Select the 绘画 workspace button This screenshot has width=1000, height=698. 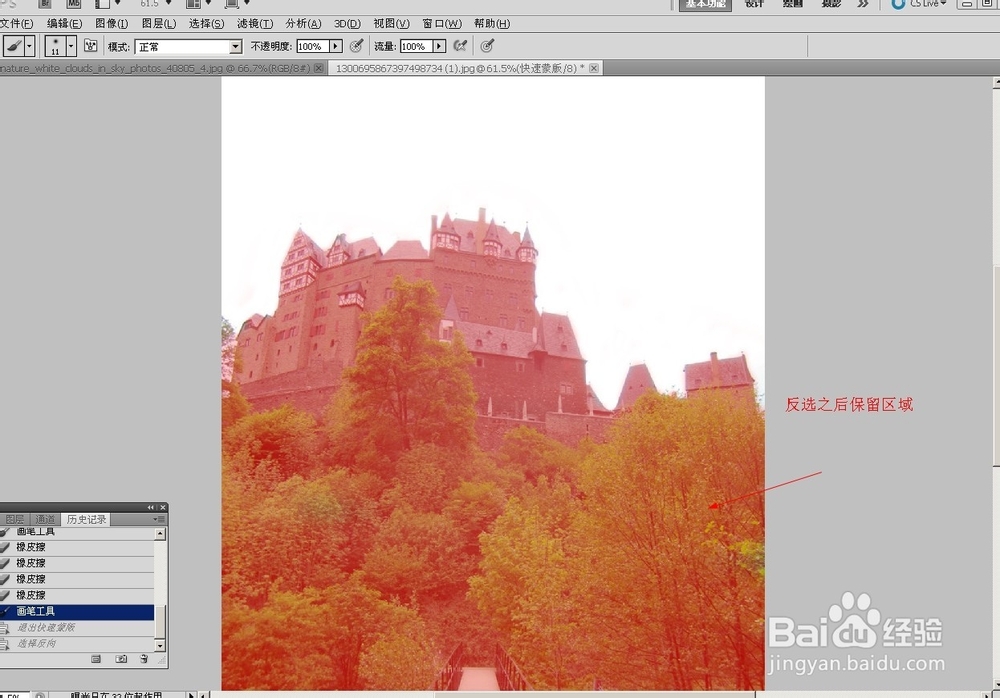click(x=793, y=4)
